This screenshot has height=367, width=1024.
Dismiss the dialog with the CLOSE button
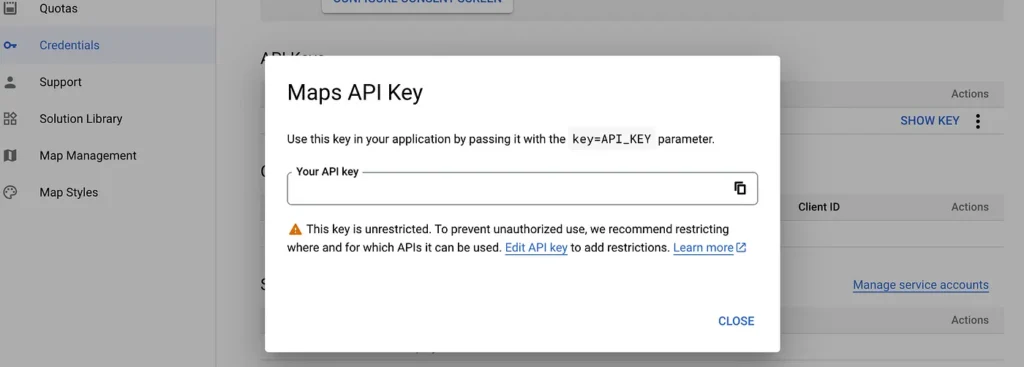click(736, 321)
